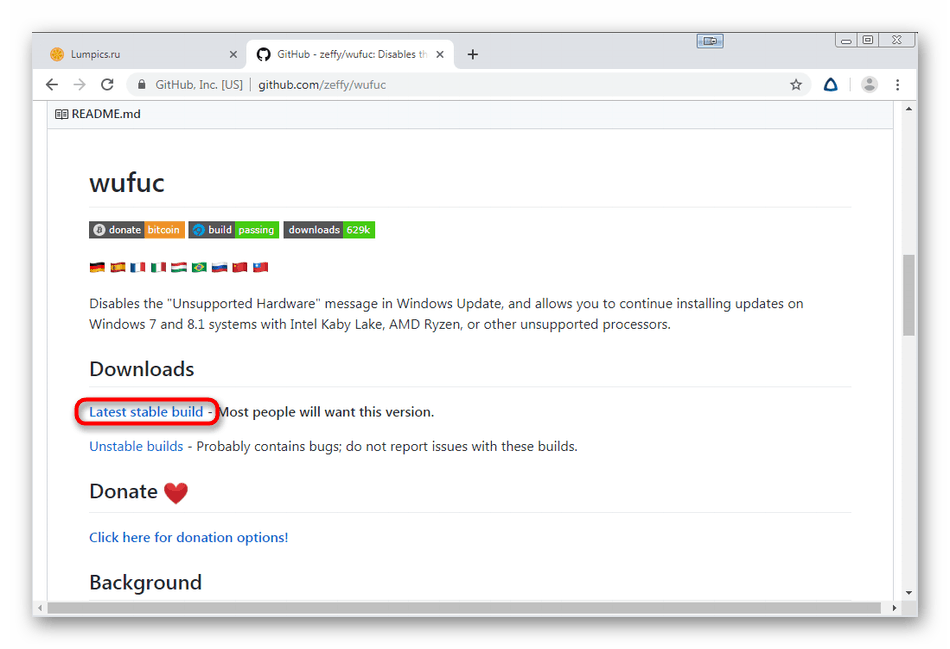Bookmark this page with the star icon
Image resolution: width=950 pixels, height=649 pixels.
tap(796, 85)
